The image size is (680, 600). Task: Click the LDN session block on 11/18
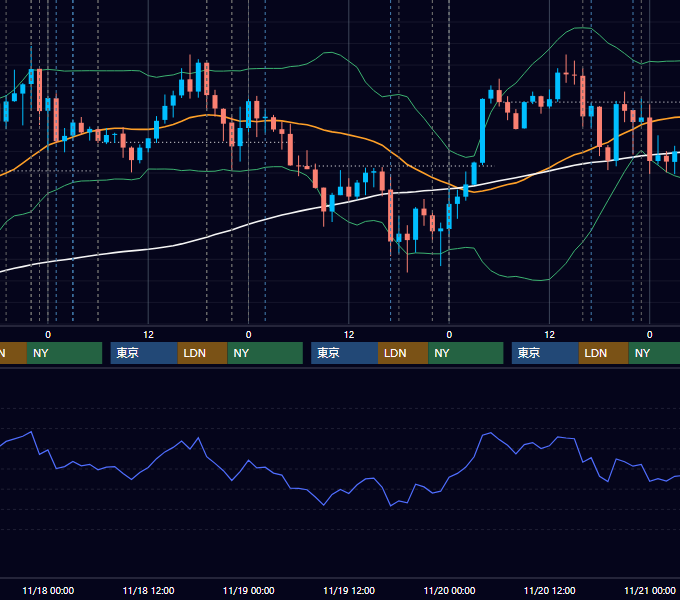[x=203, y=353]
